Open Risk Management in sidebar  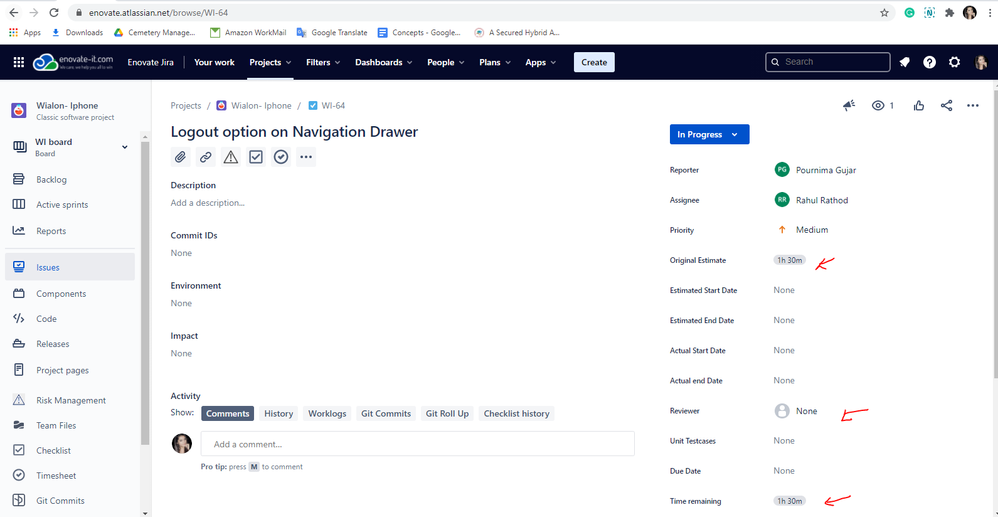pos(70,400)
